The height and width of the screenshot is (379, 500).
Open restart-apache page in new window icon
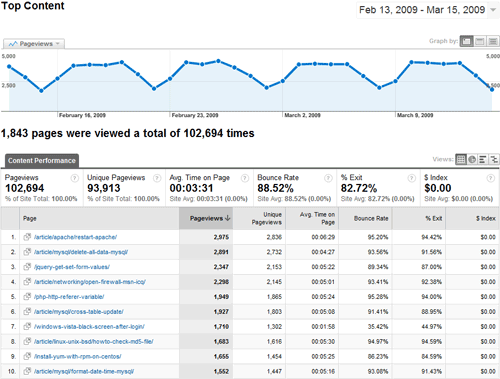[27, 237]
